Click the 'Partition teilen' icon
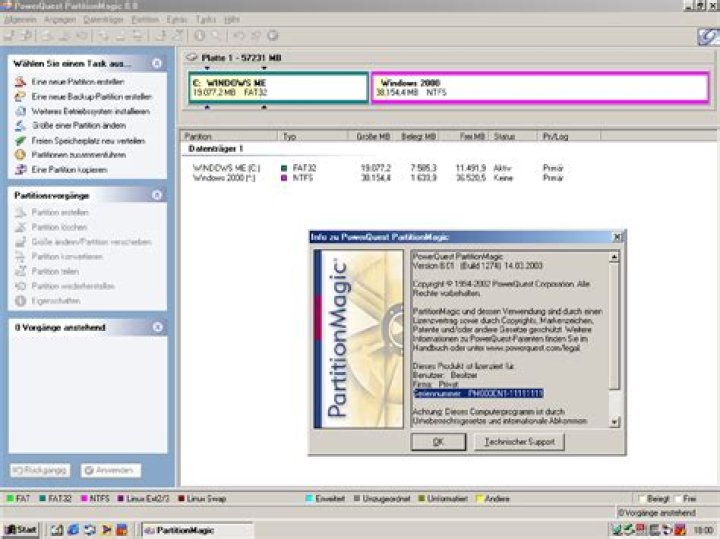This screenshot has width=720, height=539. tap(20, 271)
